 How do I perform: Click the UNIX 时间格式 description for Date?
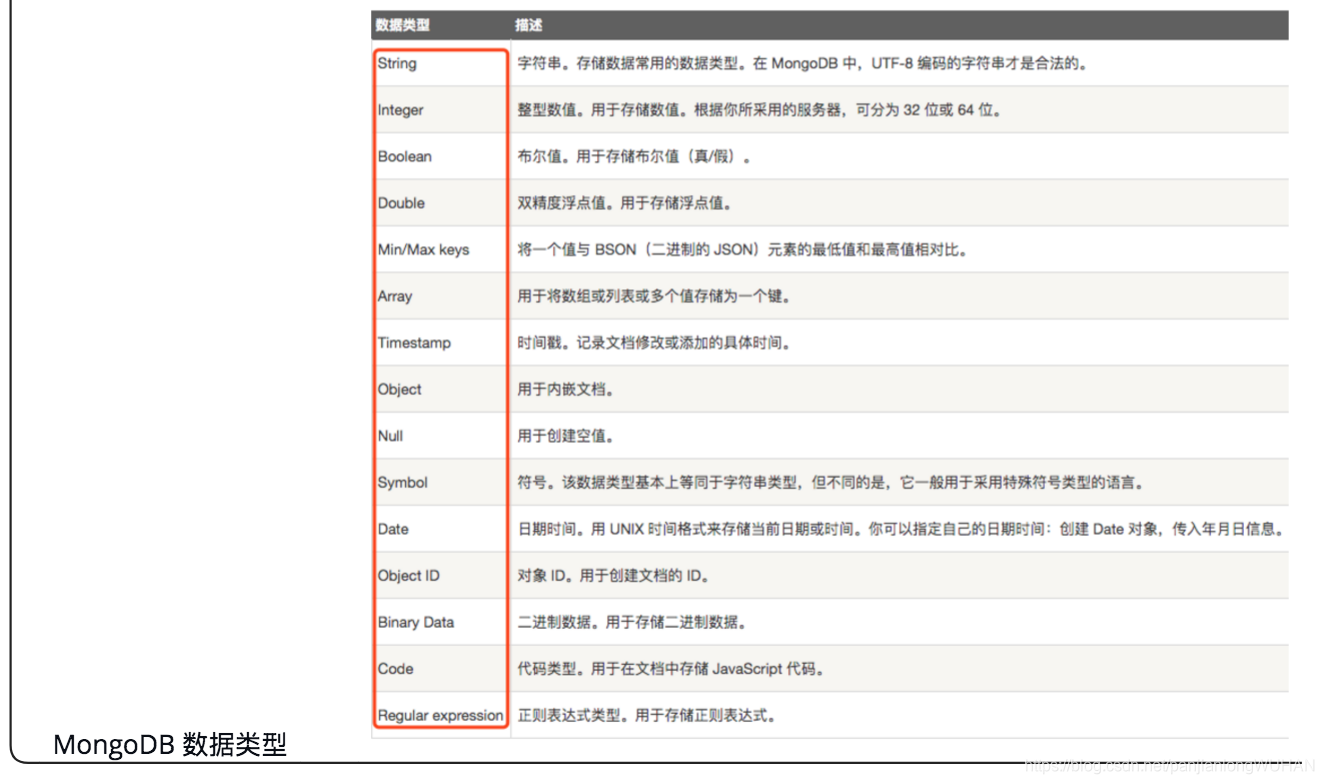901,529
